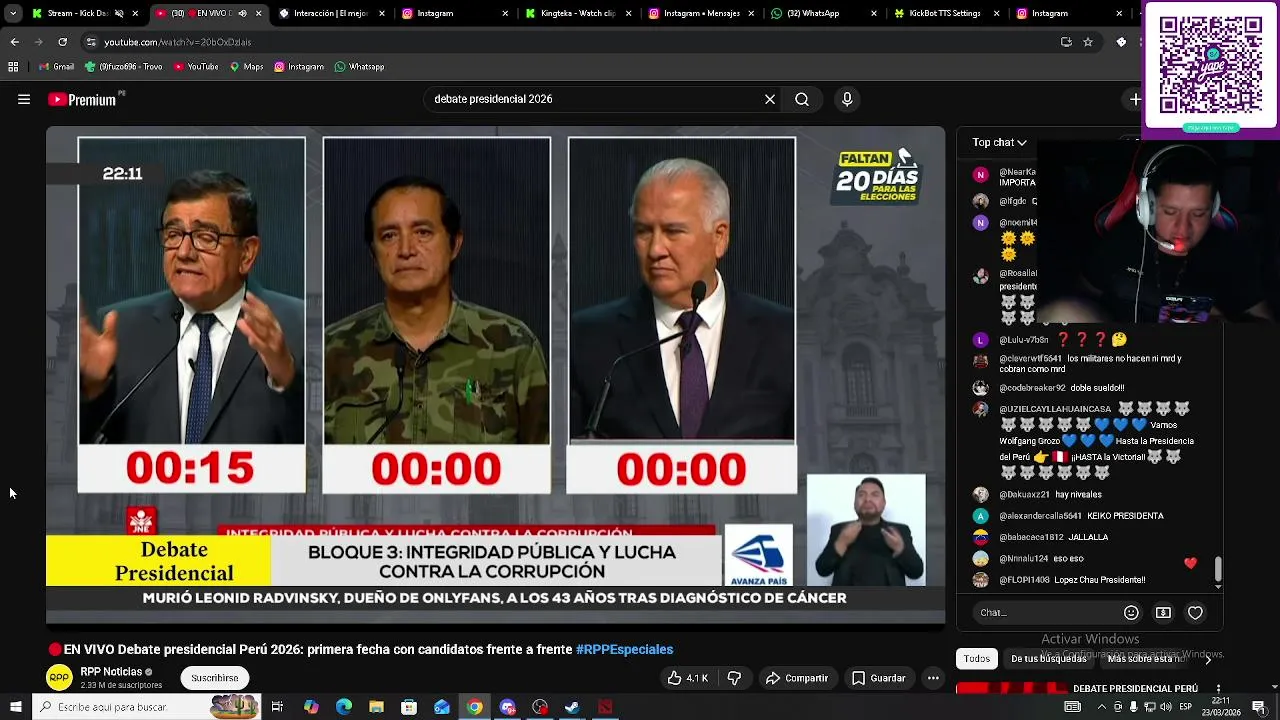The image size is (1280, 720).
Task: Open the Create plus button
Action: pos(1135,99)
